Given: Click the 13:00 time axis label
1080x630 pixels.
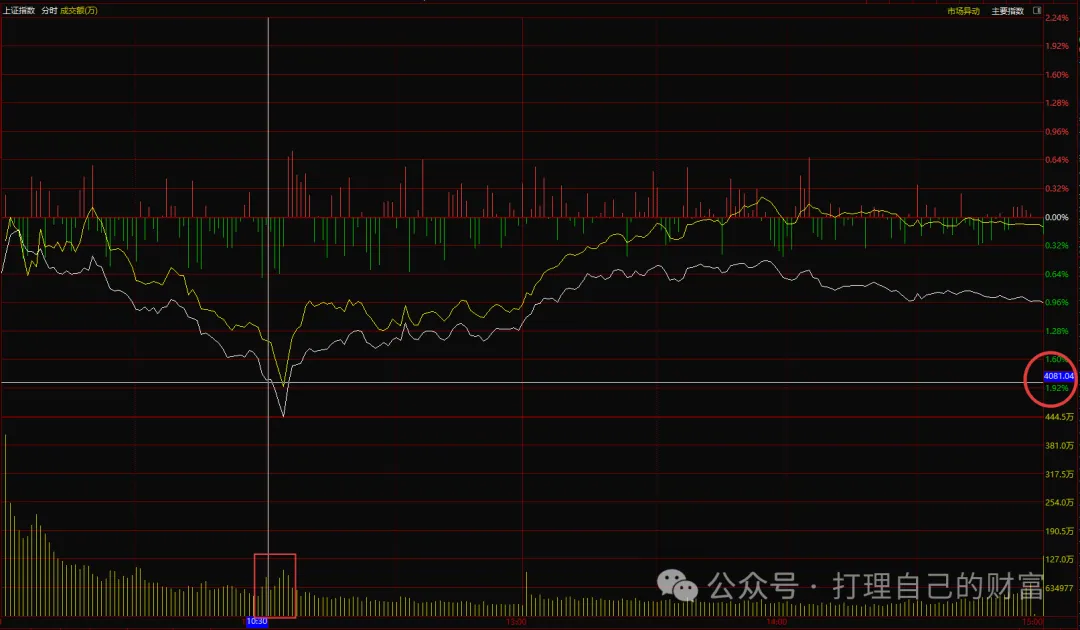Looking at the screenshot, I should point(516,622).
